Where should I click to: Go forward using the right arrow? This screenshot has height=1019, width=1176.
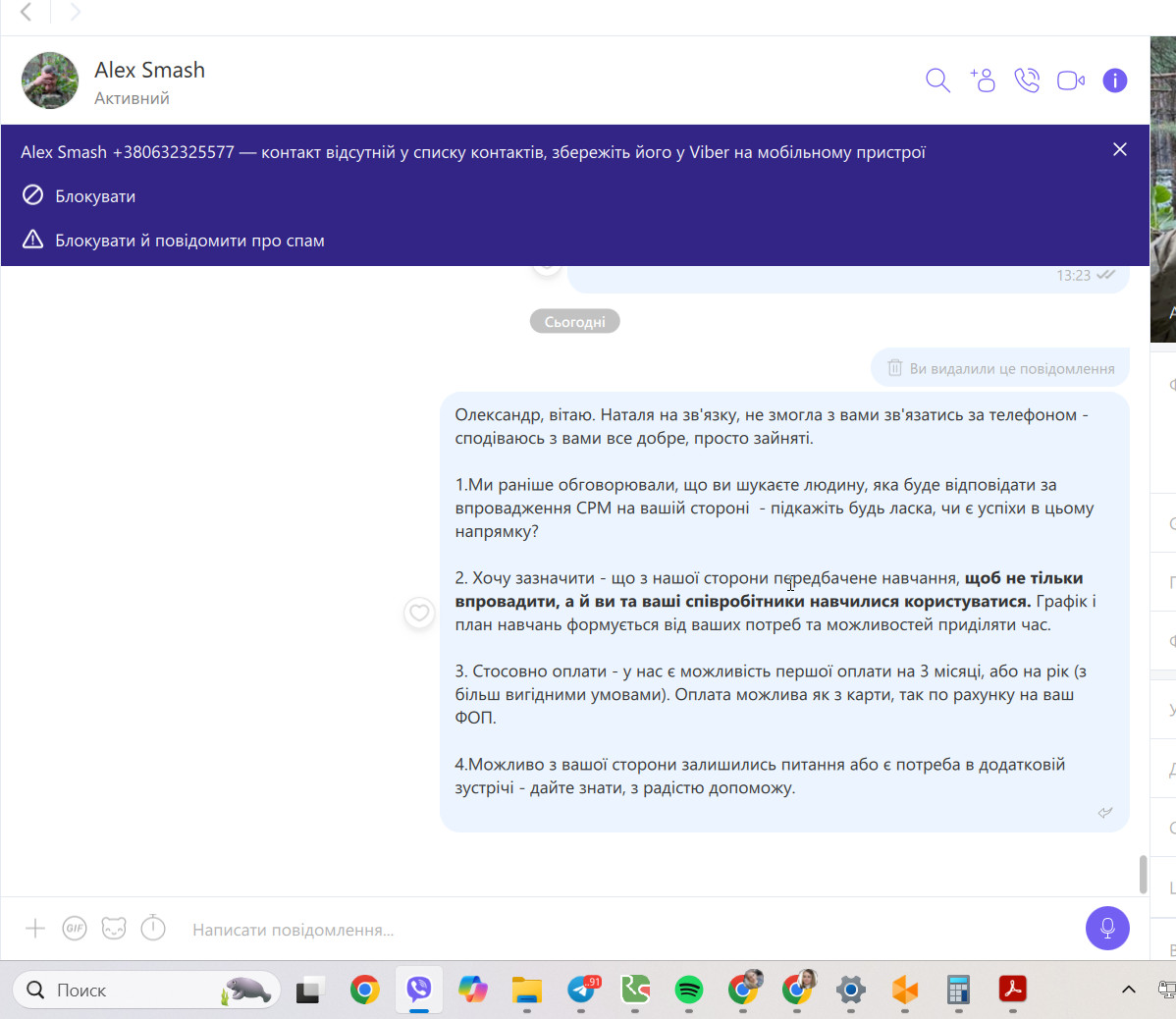[x=75, y=12]
